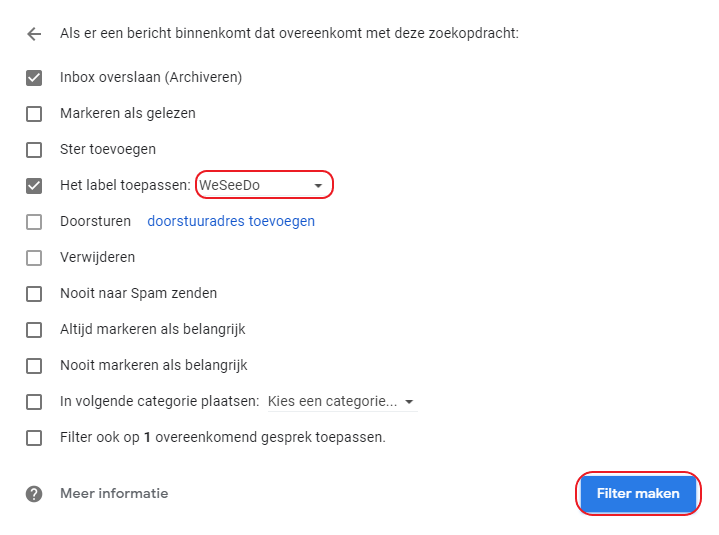Check Filter ook op overeenkomend gesprek
This screenshot has width=719, height=535.
tap(34, 438)
